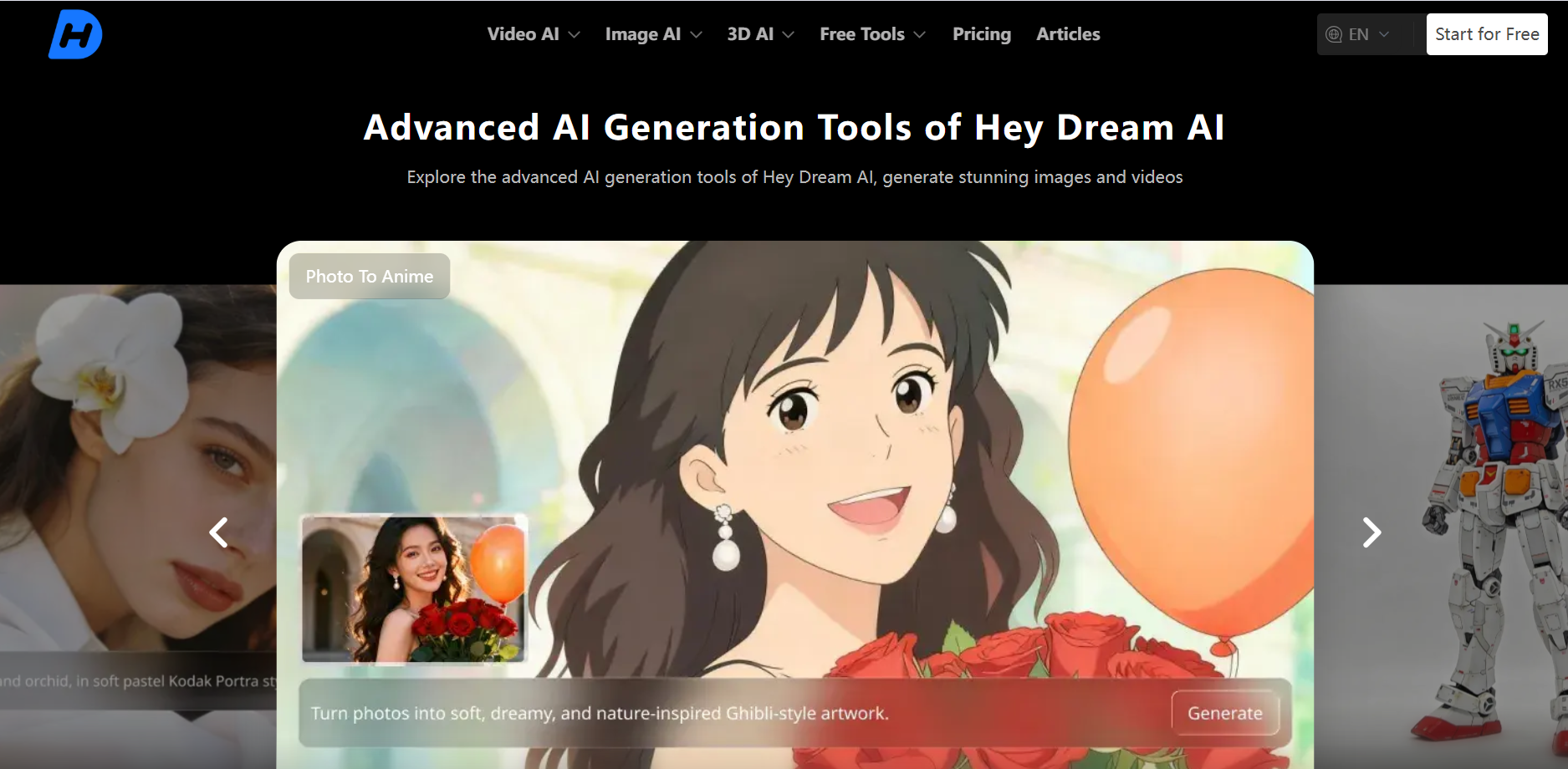Click the Ghibli-style artwork description text
Viewport: 1568px width, 769px height.
600,713
